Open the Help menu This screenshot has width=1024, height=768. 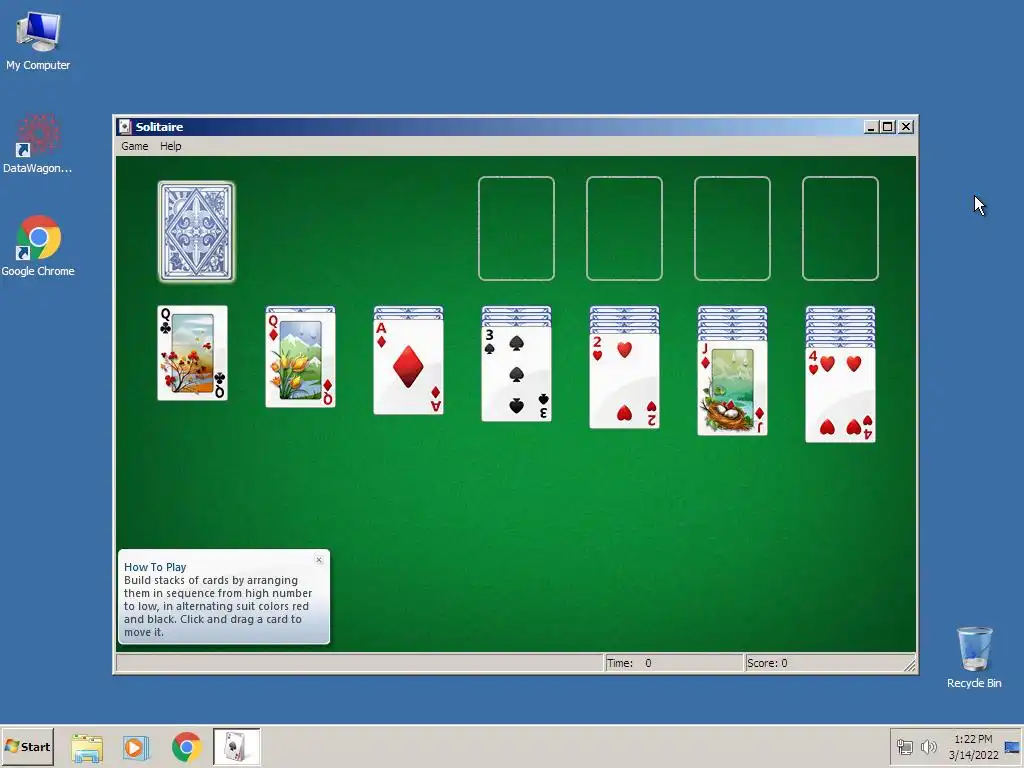pyautogui.click(x=170, y=146)
